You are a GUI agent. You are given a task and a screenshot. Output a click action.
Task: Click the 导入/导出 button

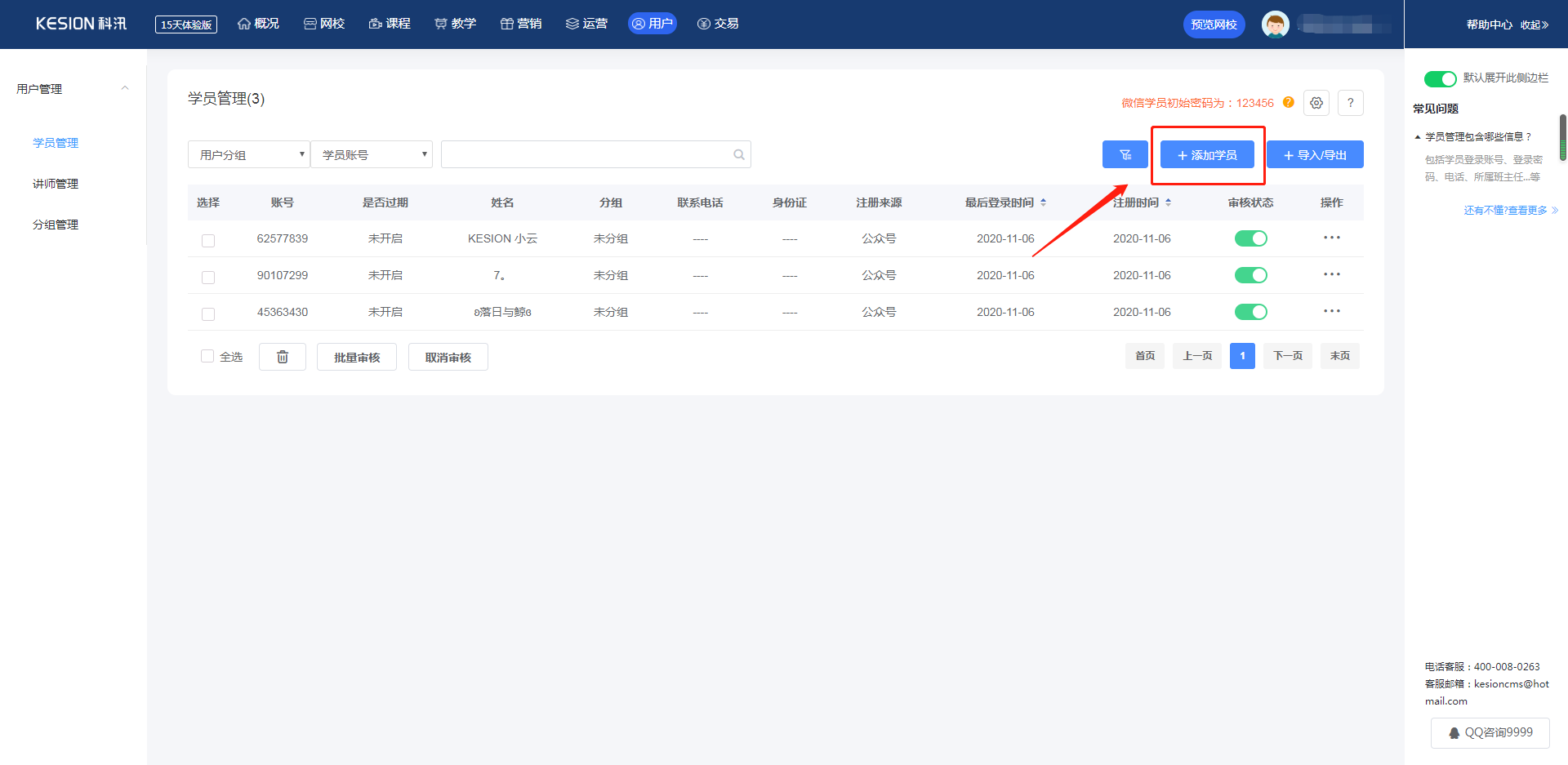(1314, 154)
